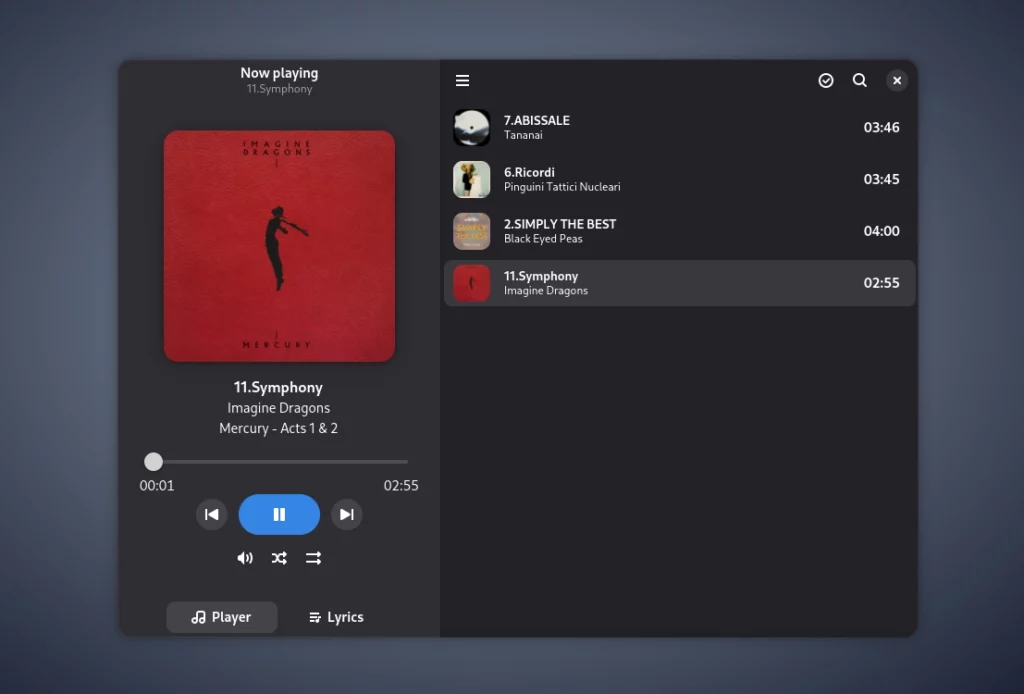Click the total time 02:55 below slider

[x=401, y=486]
